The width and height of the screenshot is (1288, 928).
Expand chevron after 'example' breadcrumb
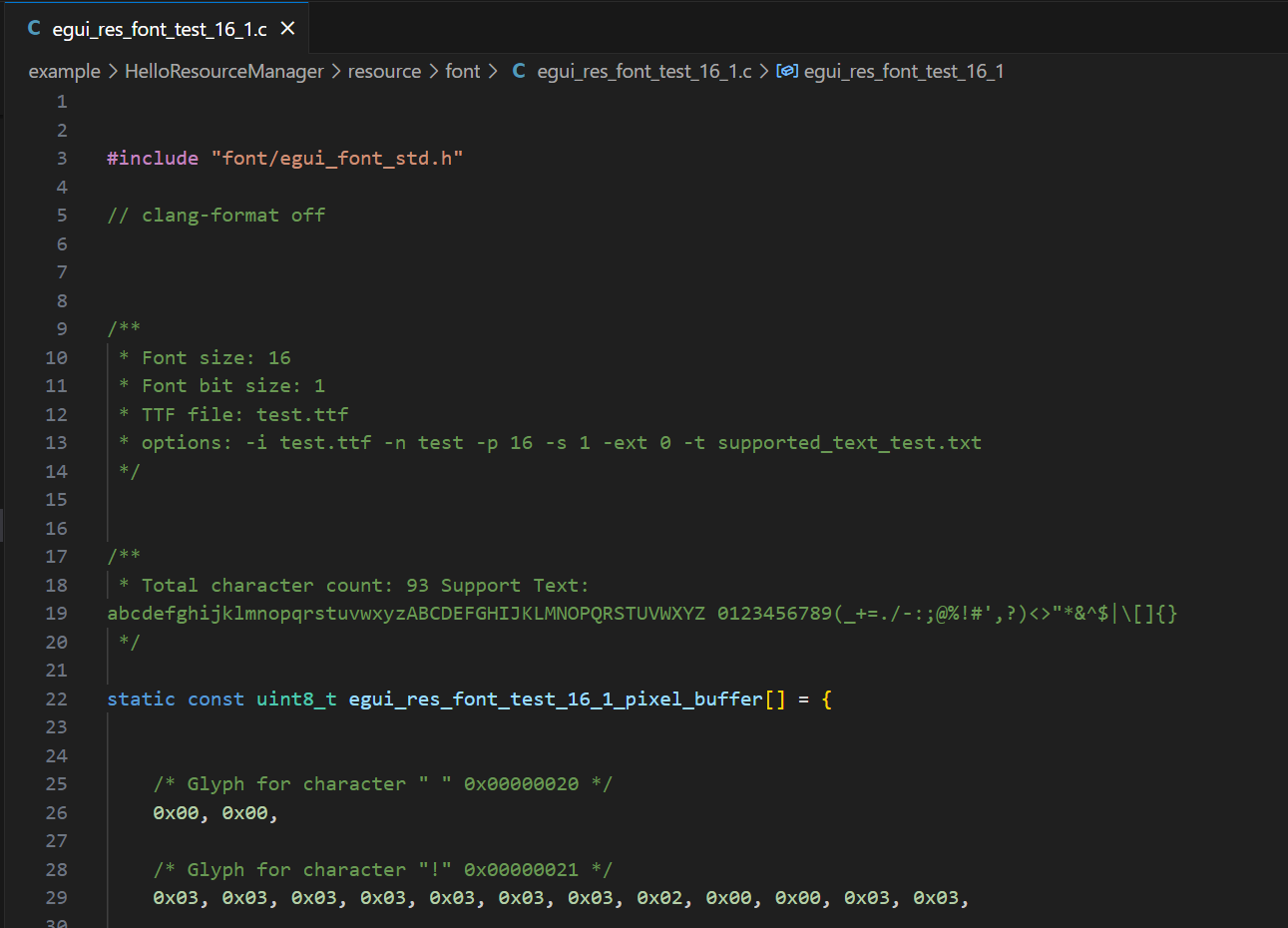(x=113, y=72)
